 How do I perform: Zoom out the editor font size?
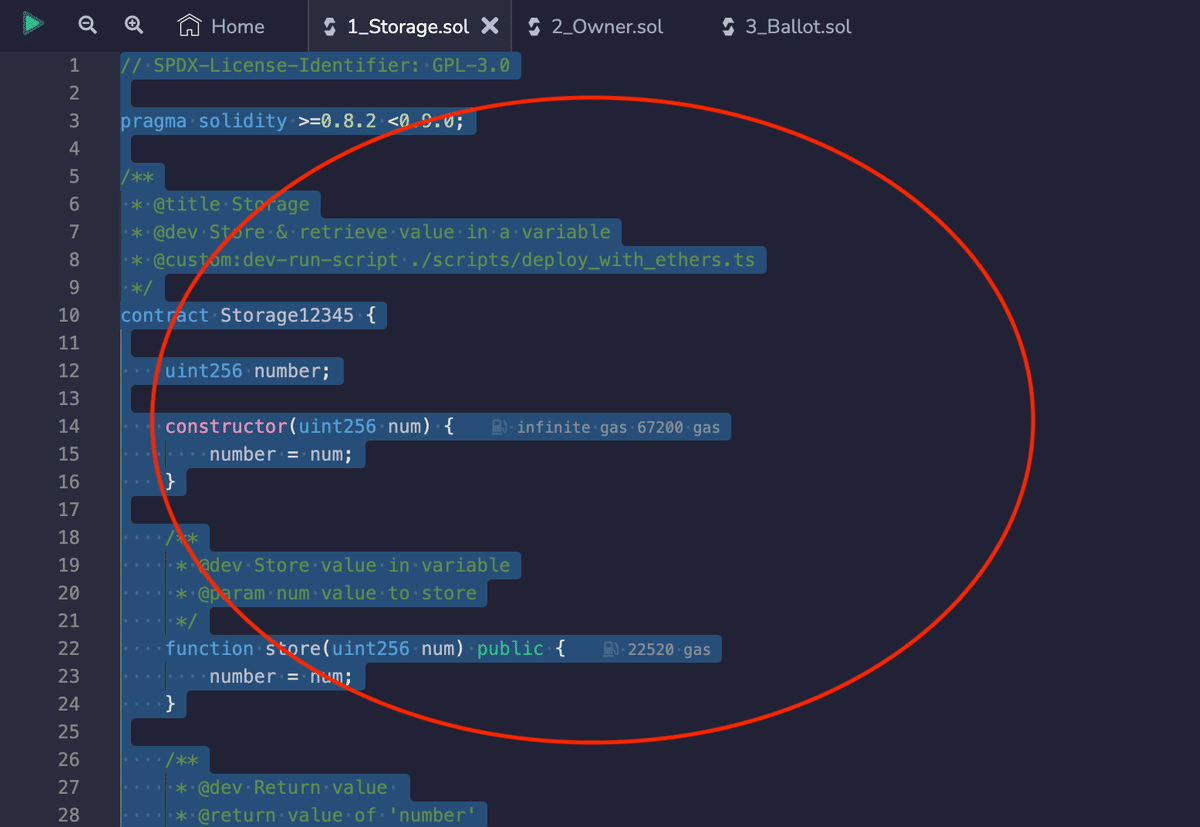[88, 25]
